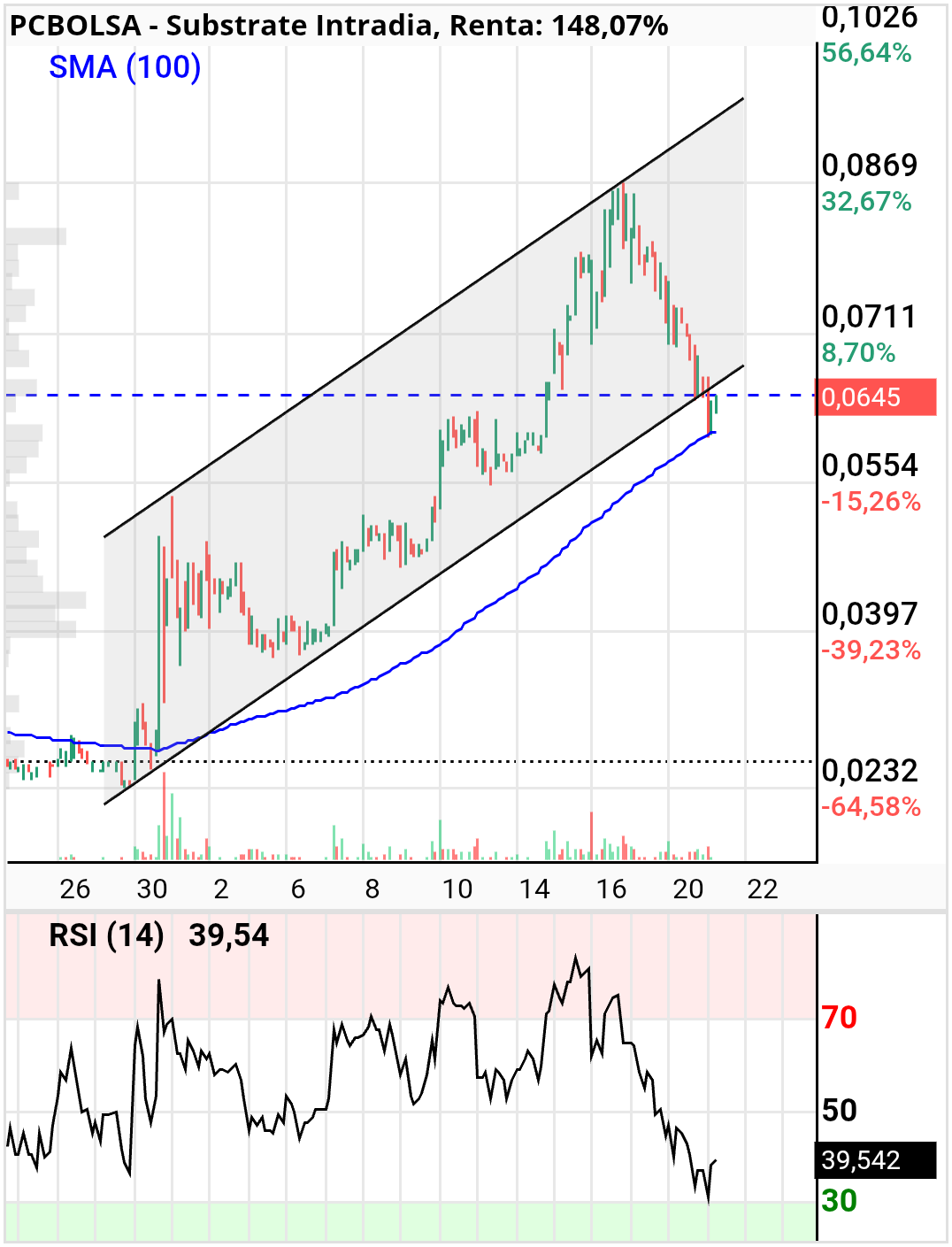Click date label 6 on time axis
Viewport: 952px width, 1247px height.
click(x=298, y=889)
